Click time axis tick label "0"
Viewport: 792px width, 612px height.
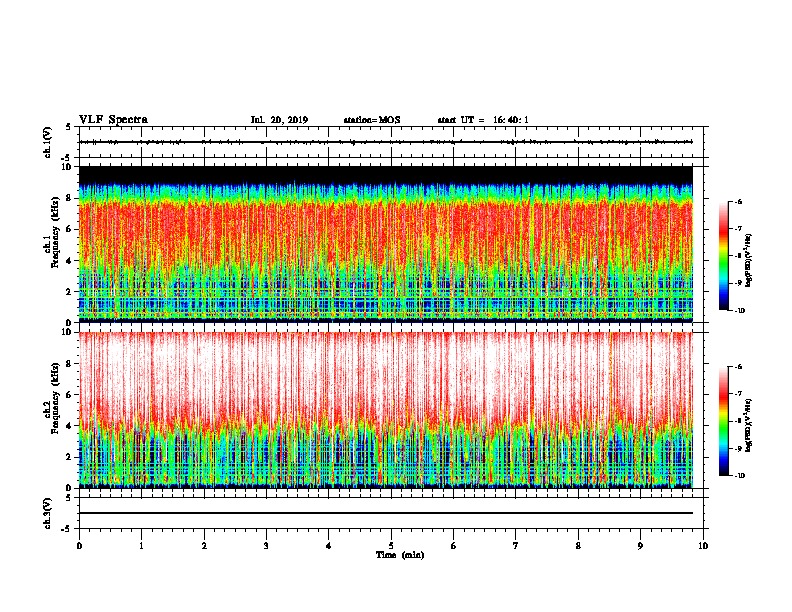point(79,545)
